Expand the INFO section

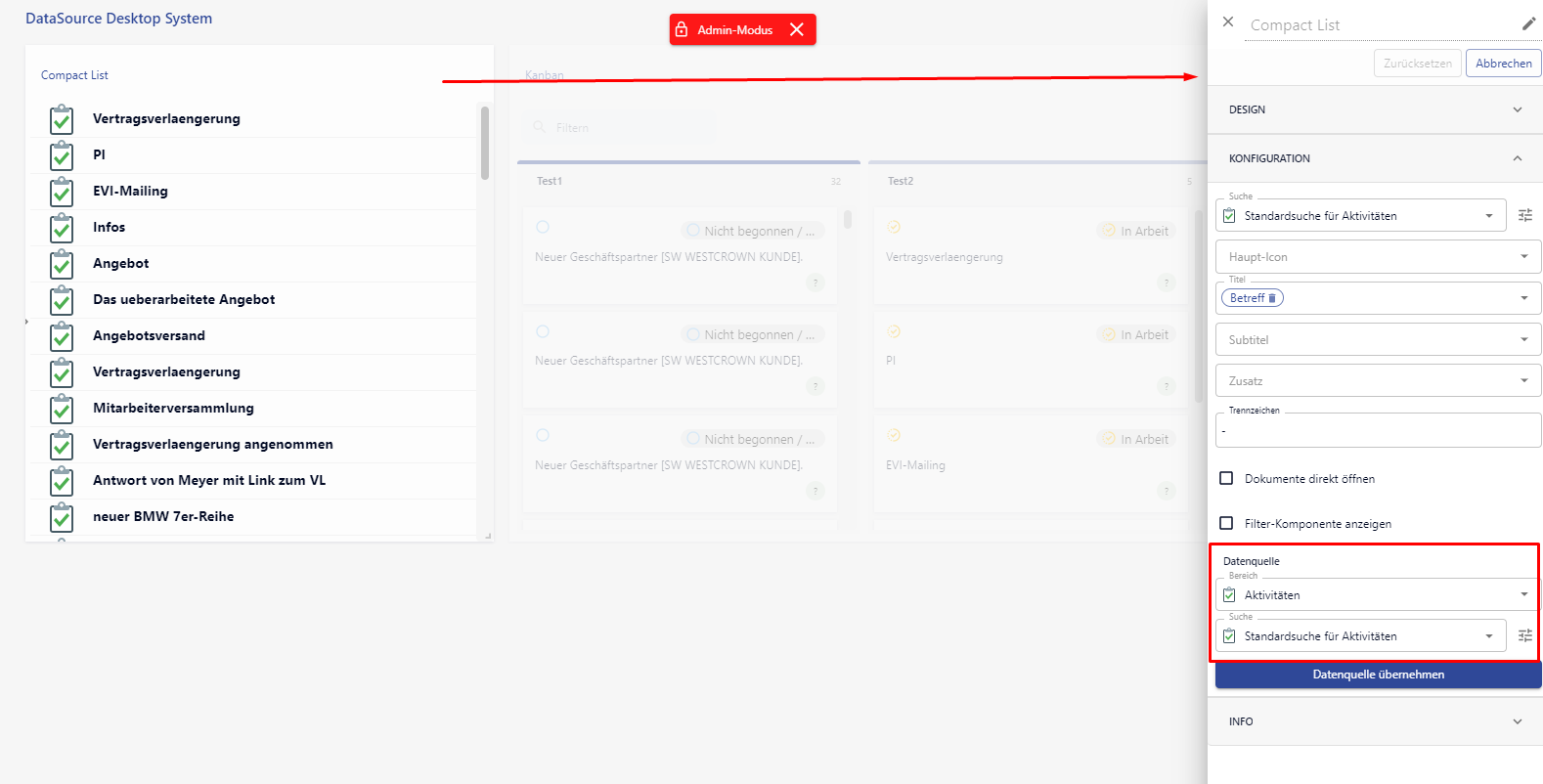click(x=1375, y=721)
